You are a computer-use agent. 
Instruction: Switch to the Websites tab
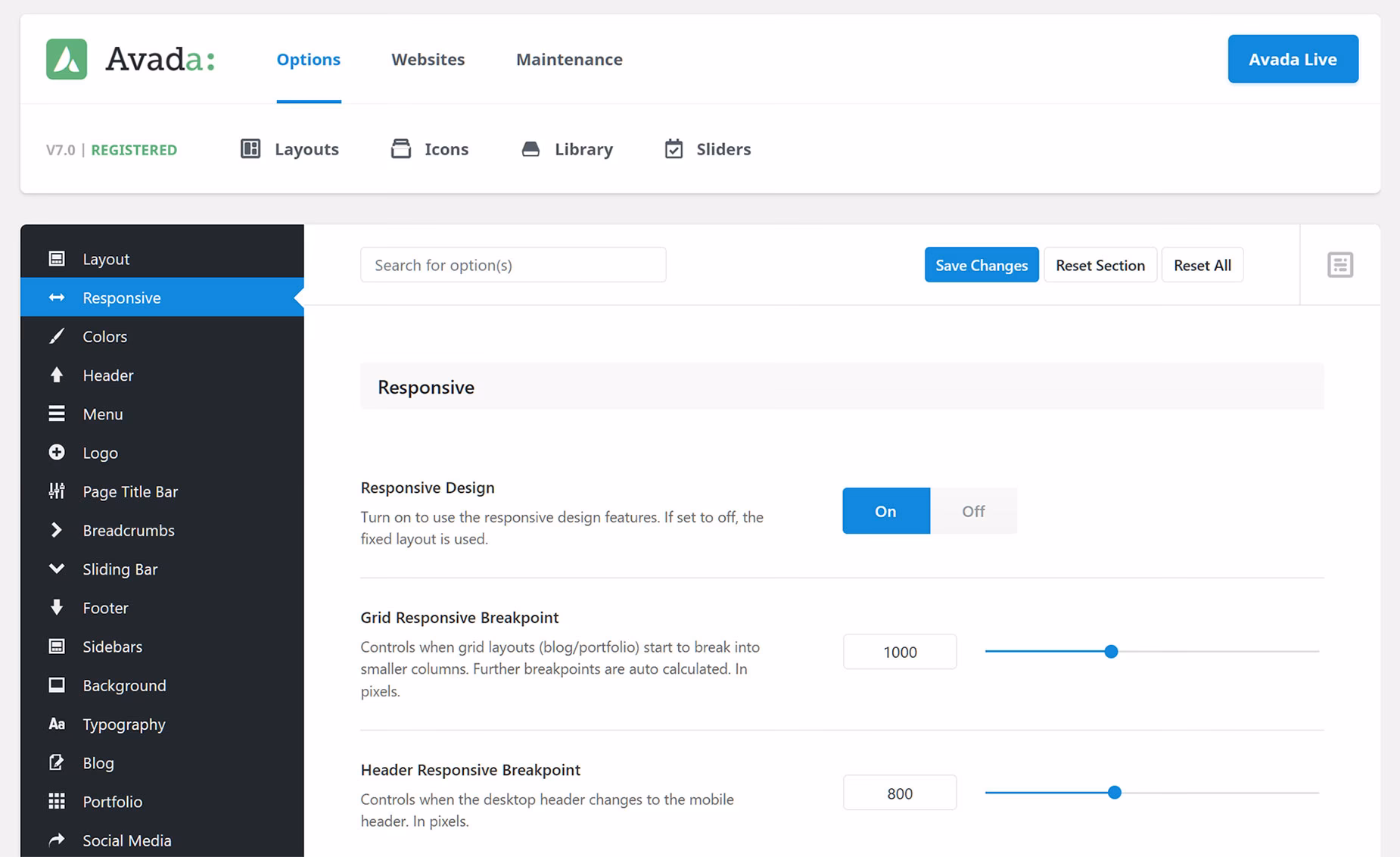tap(428, 59)
